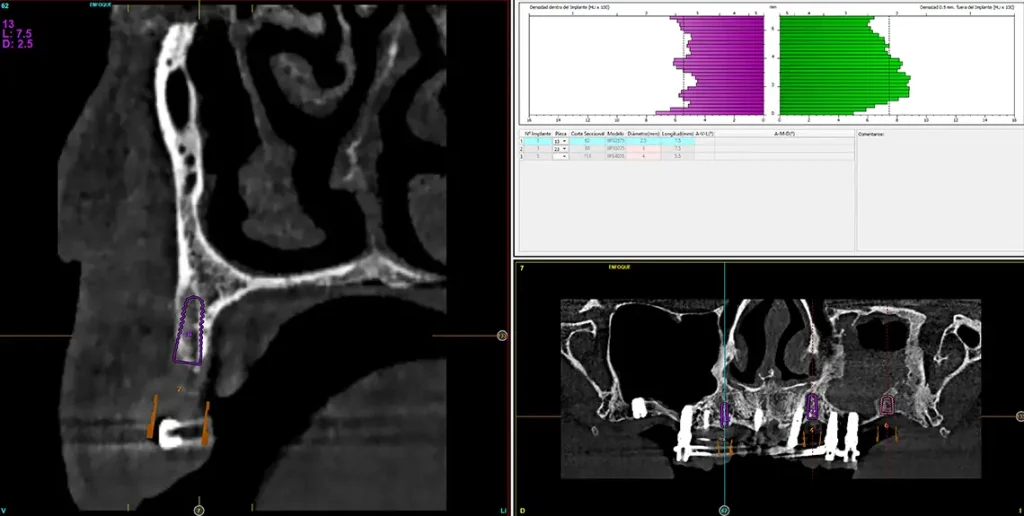
Task: Select the middle purple implant in panoramic view
Action: coord(813,405)
